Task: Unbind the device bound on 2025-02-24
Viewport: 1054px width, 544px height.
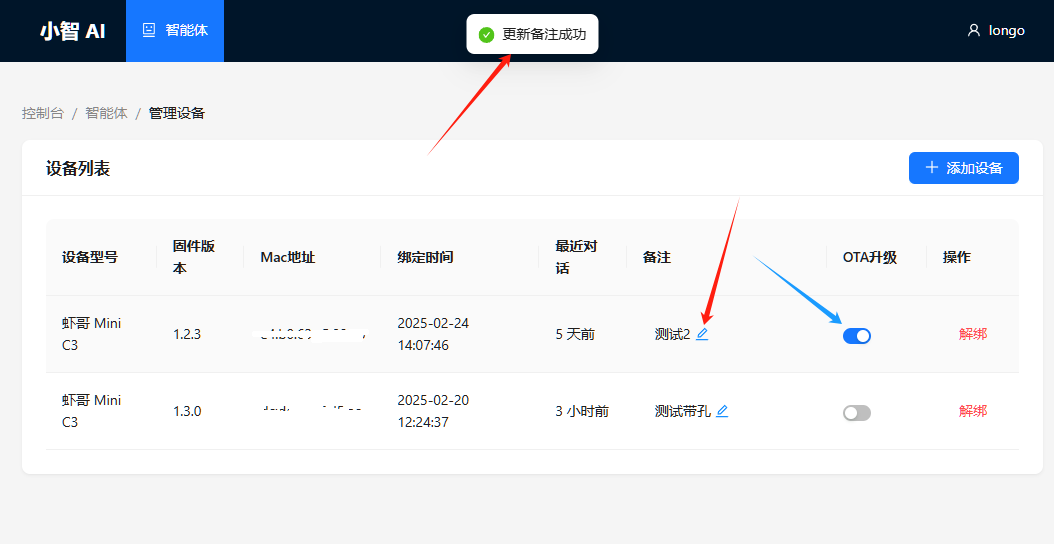Action: (972, 334)
